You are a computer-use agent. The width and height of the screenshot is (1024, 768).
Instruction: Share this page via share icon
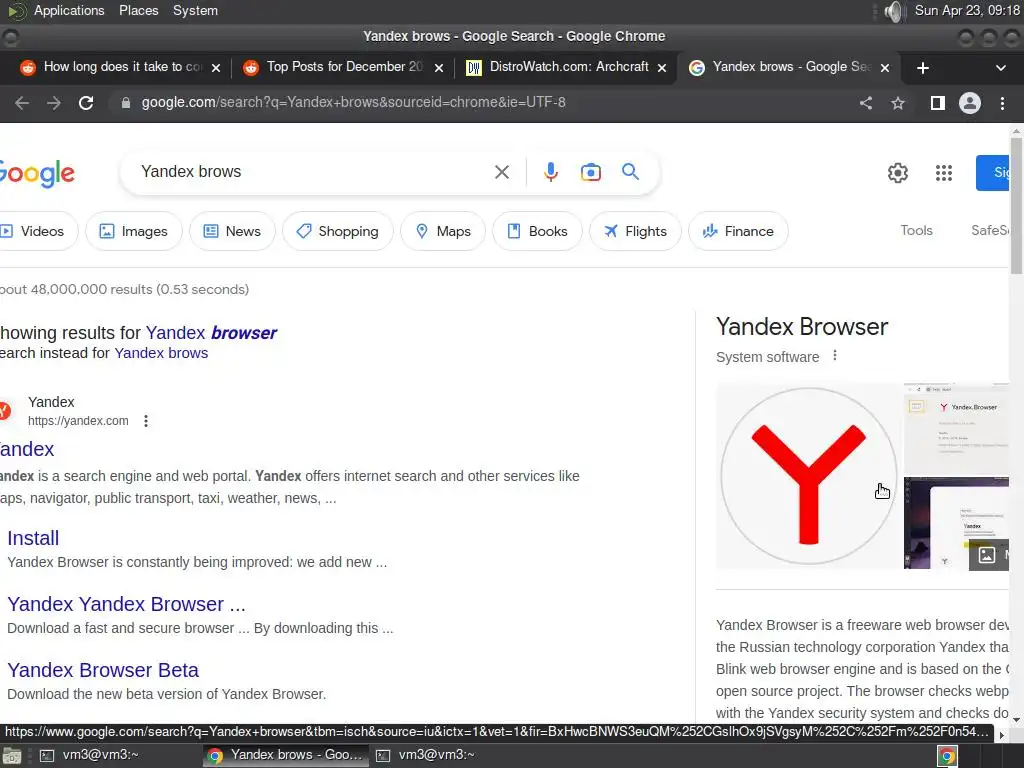[x=866, y=103]
